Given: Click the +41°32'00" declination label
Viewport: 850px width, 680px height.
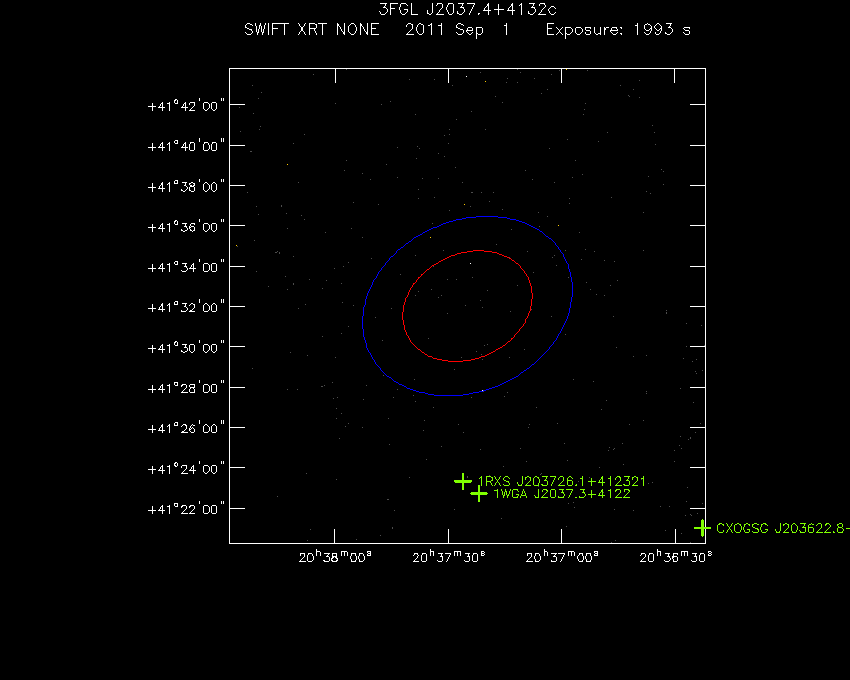Looking at the screenshot, I should pos(186,307).
